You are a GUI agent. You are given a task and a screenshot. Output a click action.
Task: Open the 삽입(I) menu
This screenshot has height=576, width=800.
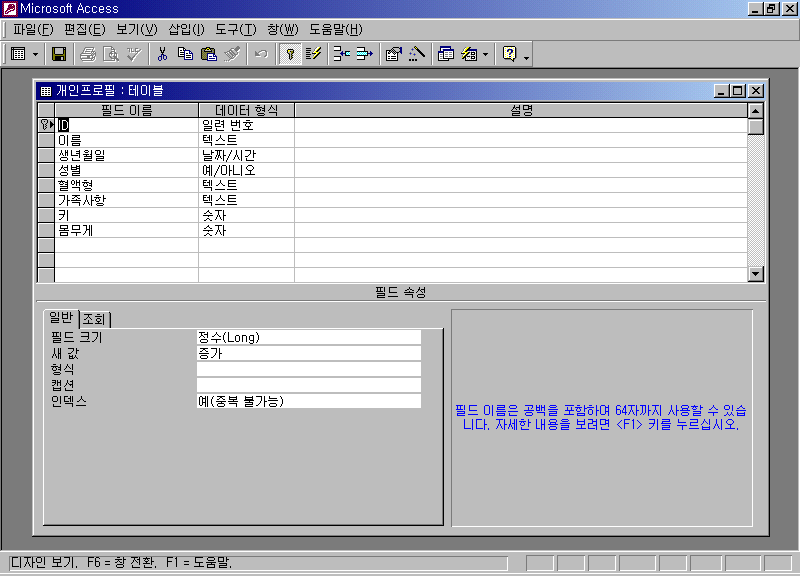[186, 30]
